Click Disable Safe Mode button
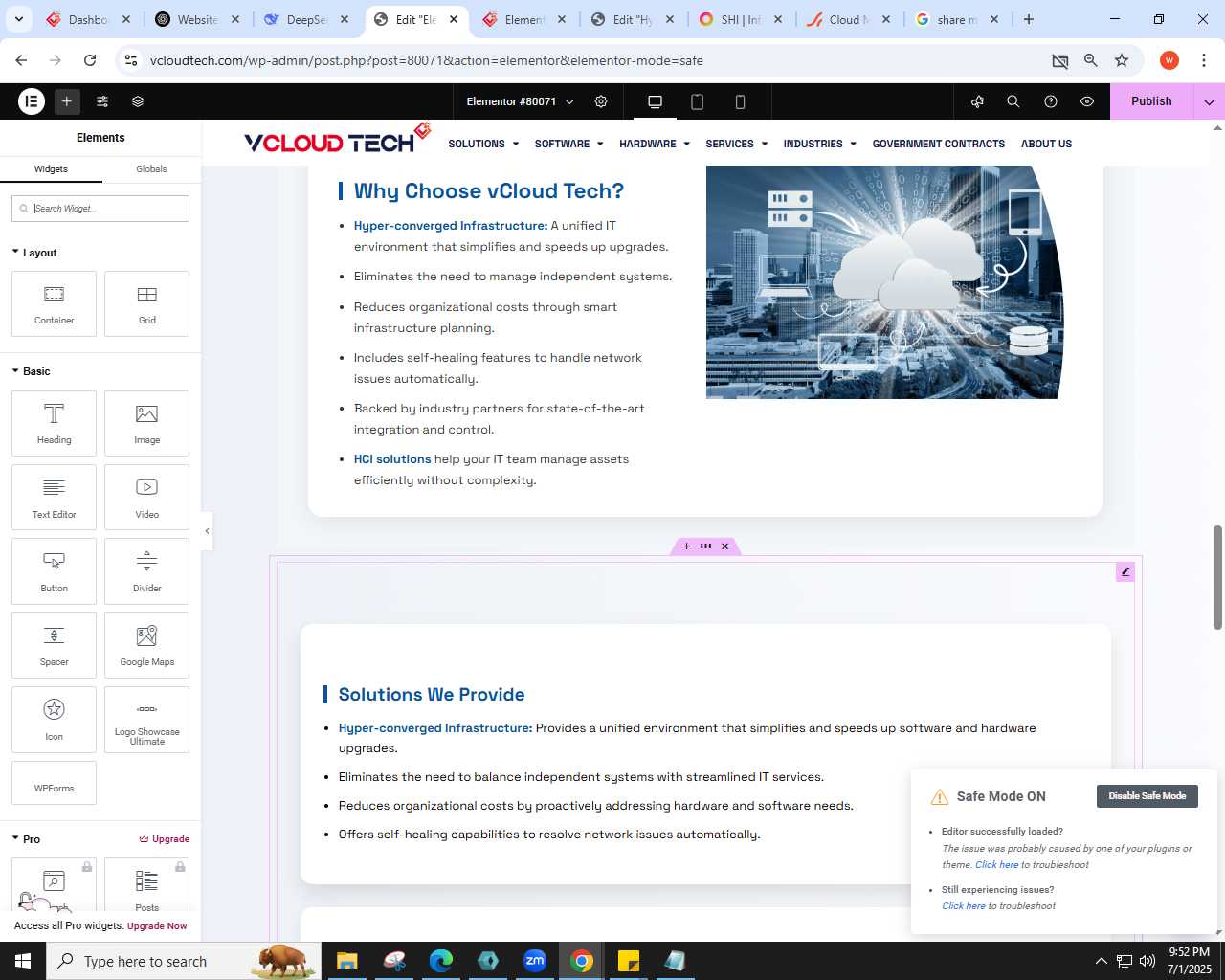Image resolution: width=1225 pixels, height=980 pixels. click(1147, 796)
